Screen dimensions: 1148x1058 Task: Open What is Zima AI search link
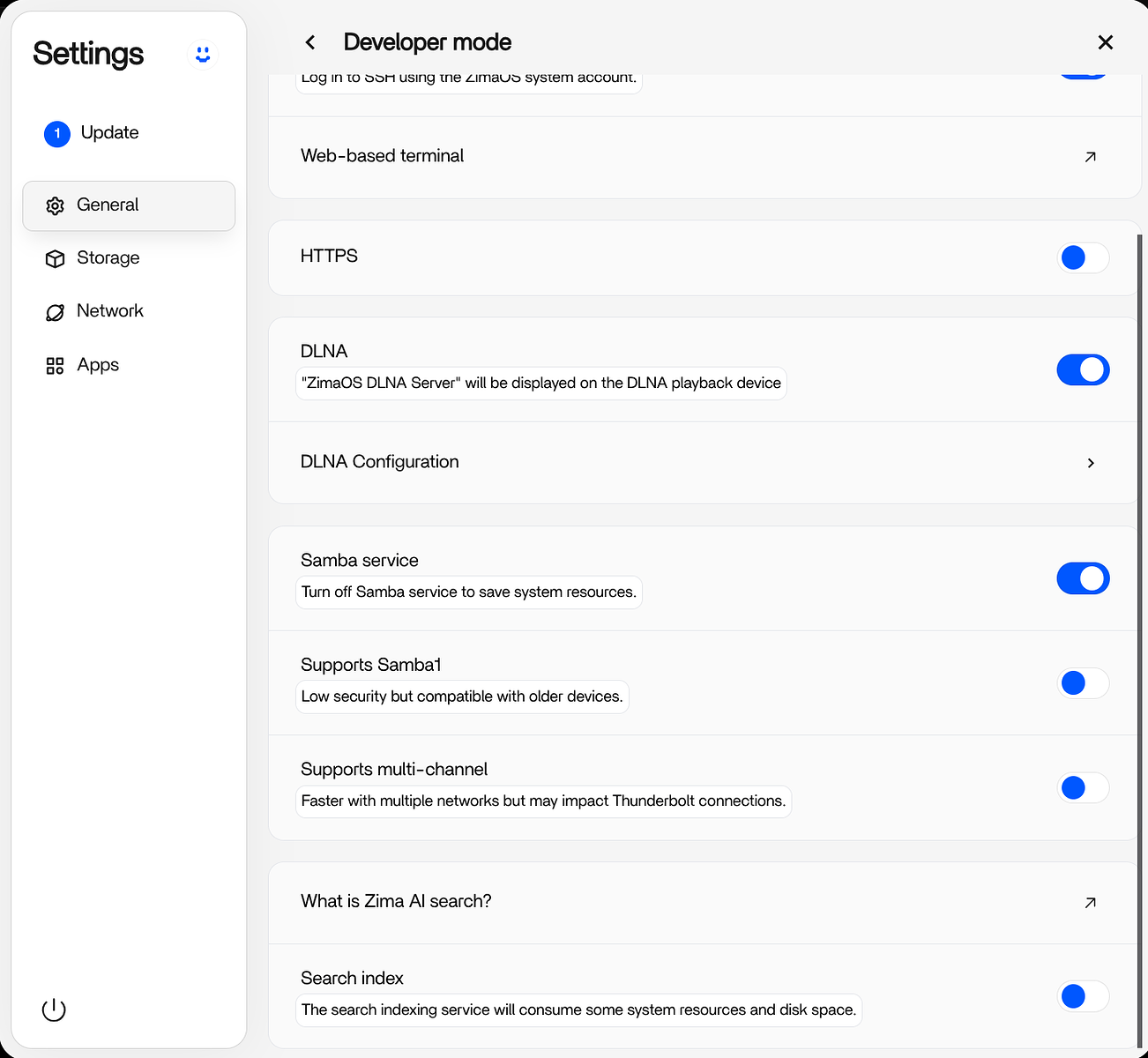pyautogui.click(x=1090, y=902)
